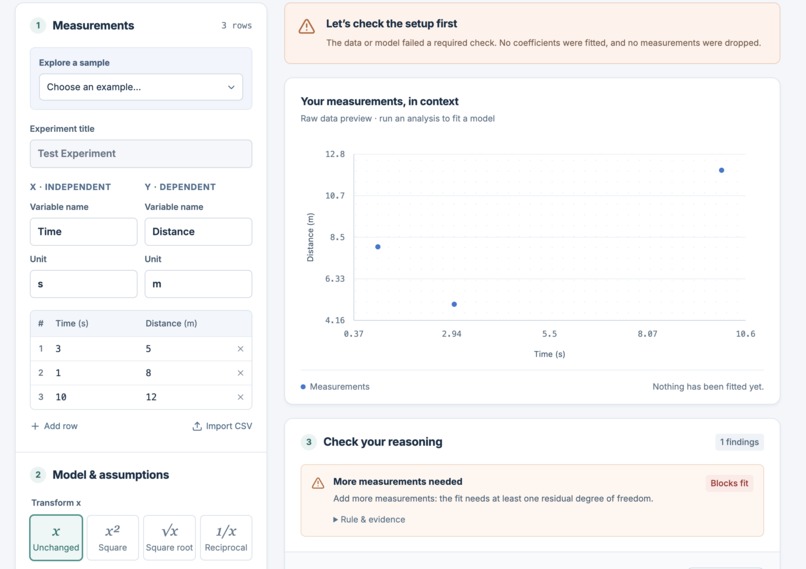Open the Choose an example dropdown
The image size is (806, 569).
pos(141,87)
